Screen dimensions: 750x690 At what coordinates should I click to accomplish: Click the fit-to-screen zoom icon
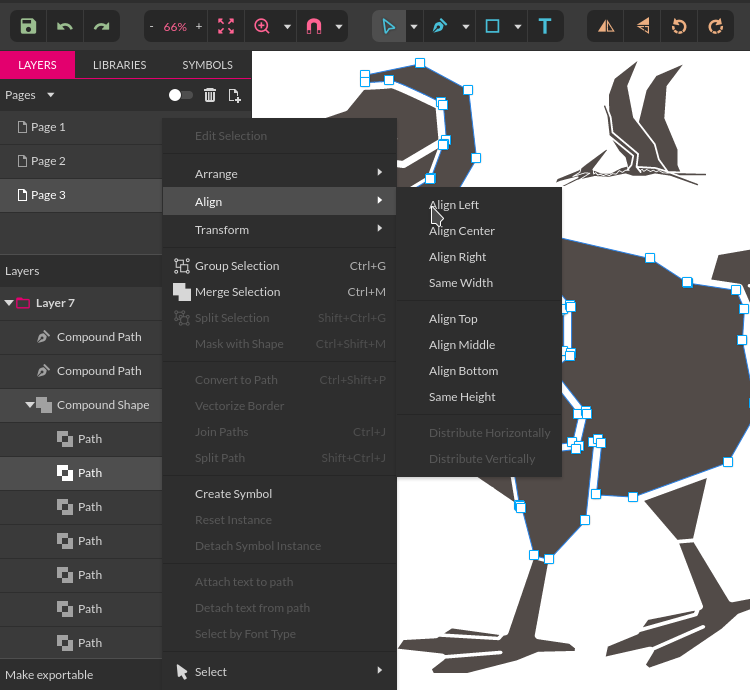click(226, 26)
